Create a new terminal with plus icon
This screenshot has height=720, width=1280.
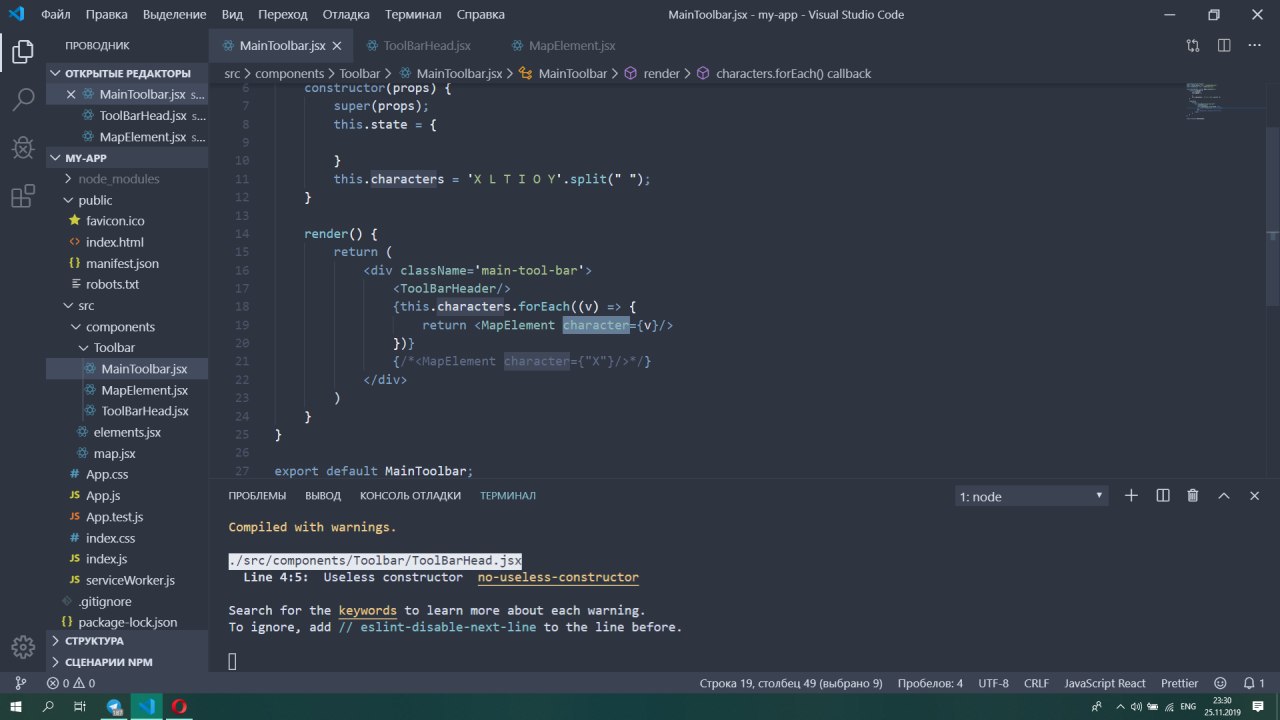[1131, 496]
